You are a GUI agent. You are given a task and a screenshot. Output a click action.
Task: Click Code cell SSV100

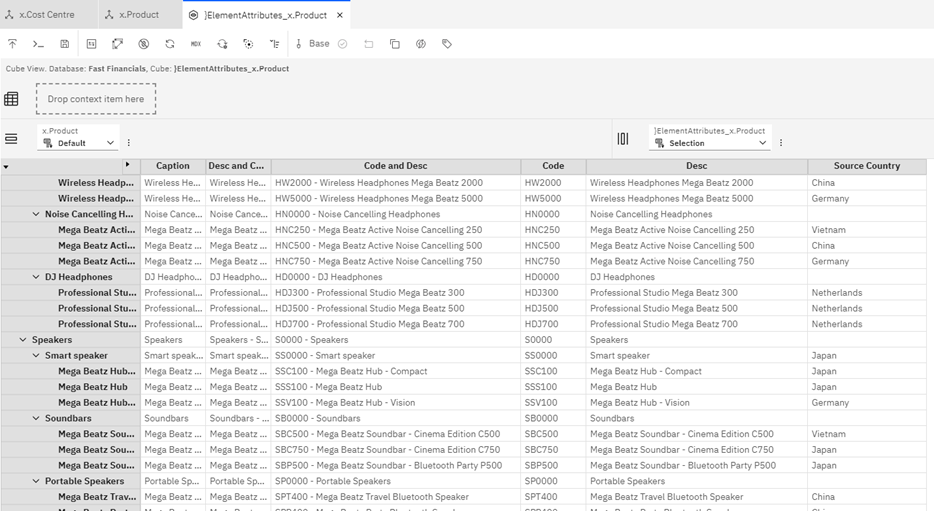click(x=553, y=403)
